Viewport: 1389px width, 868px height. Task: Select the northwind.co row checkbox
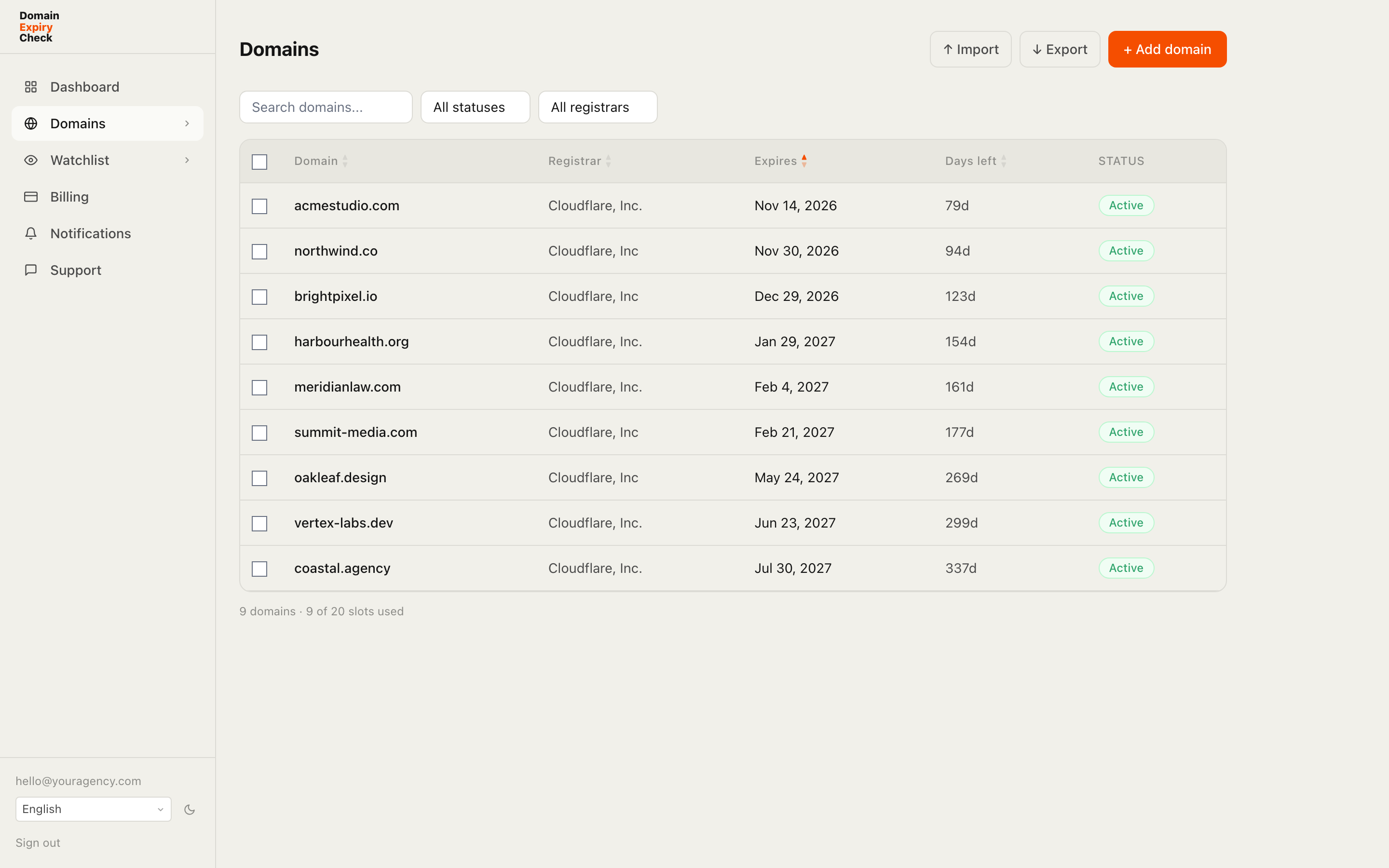[x=259, y=251]
